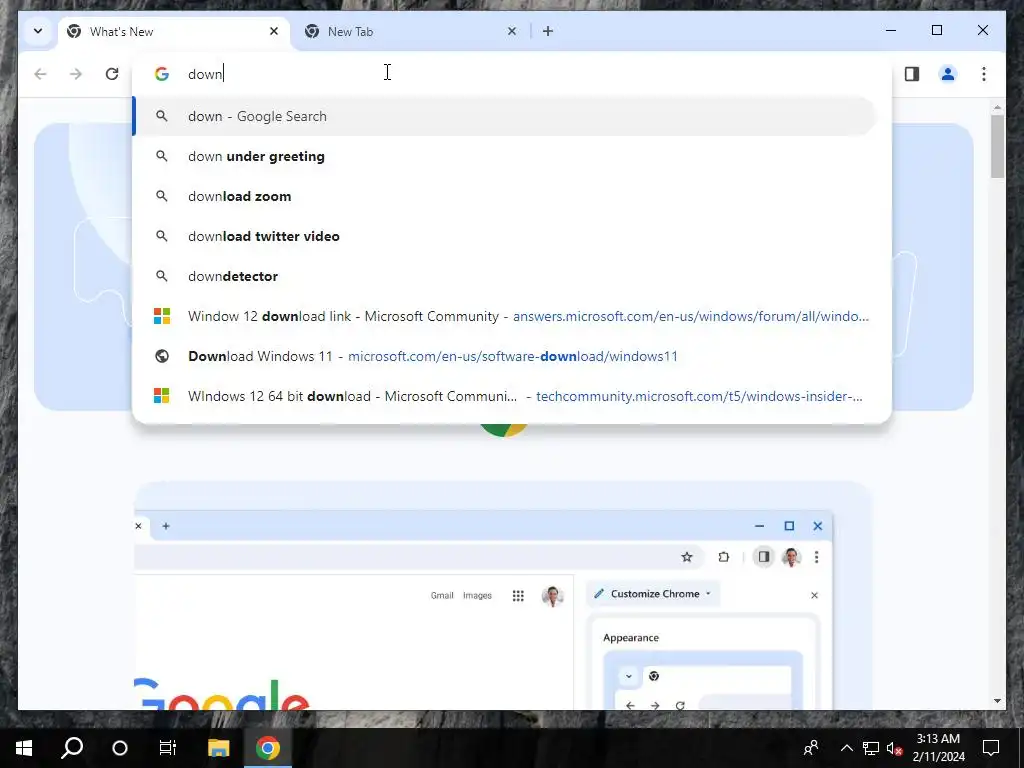Select 'download zoom' suggestion
The width and height of the screenshot is (1024, 768).
coord(504,196)
